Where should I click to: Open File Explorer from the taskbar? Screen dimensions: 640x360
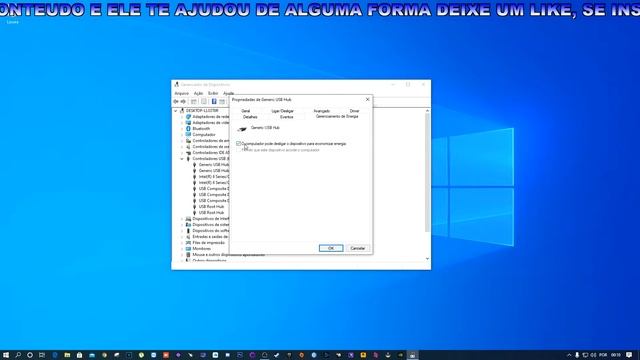point(67,355)
